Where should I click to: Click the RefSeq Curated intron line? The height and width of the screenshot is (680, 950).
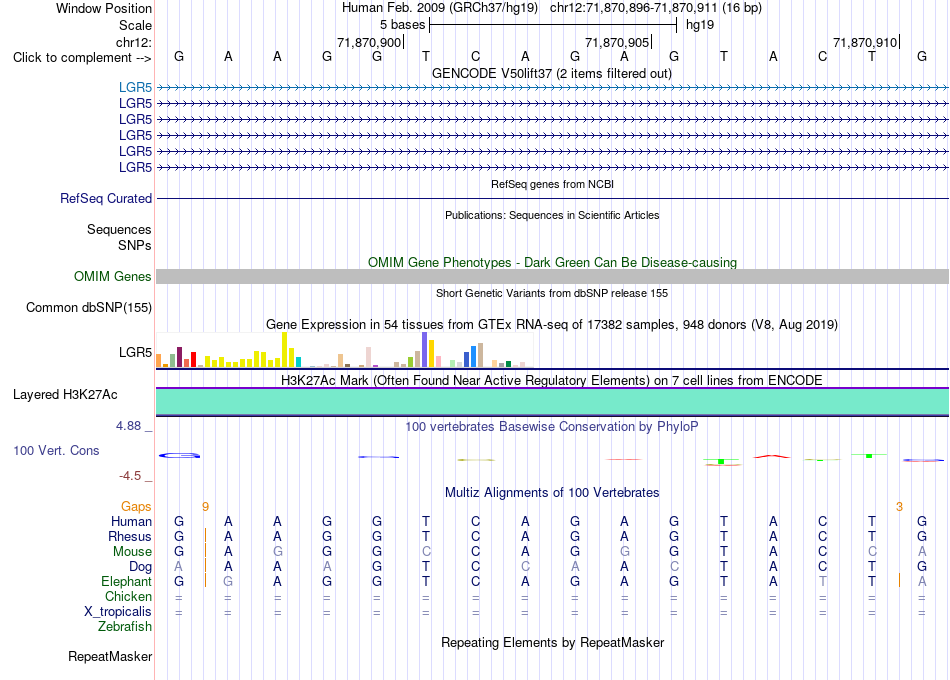(x=552, y=198)
